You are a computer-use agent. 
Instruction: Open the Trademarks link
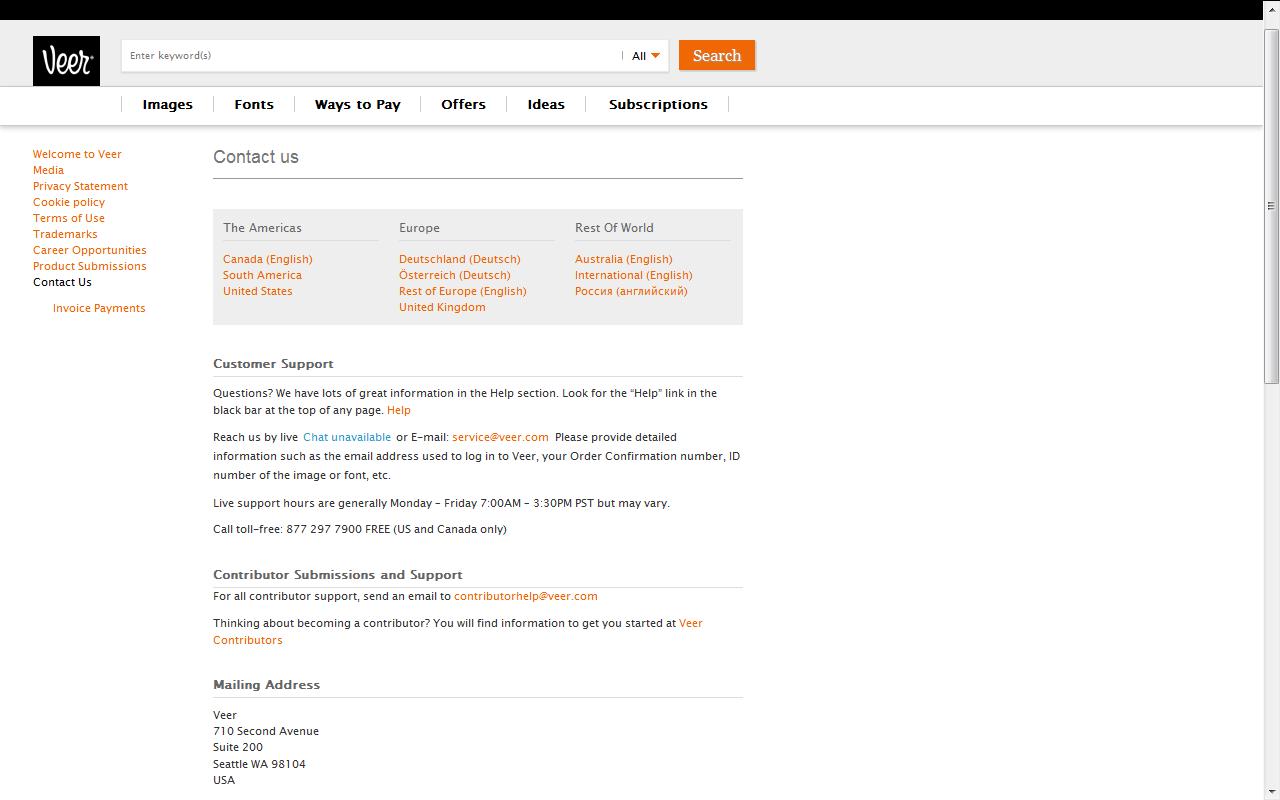65,234
